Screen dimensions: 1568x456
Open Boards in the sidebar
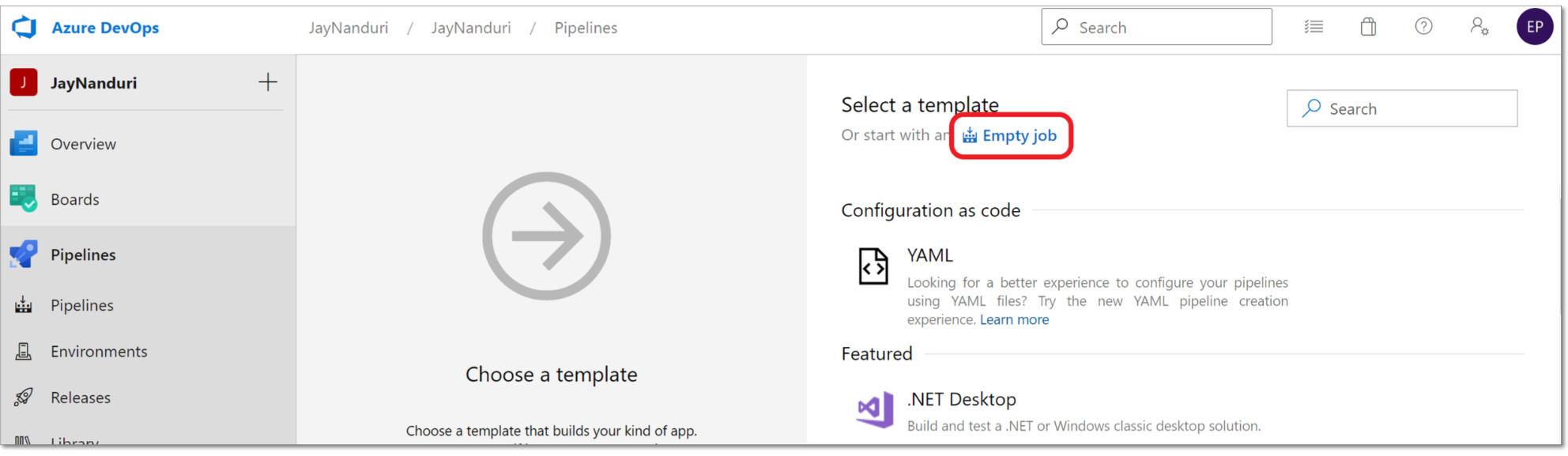(75, 199)
